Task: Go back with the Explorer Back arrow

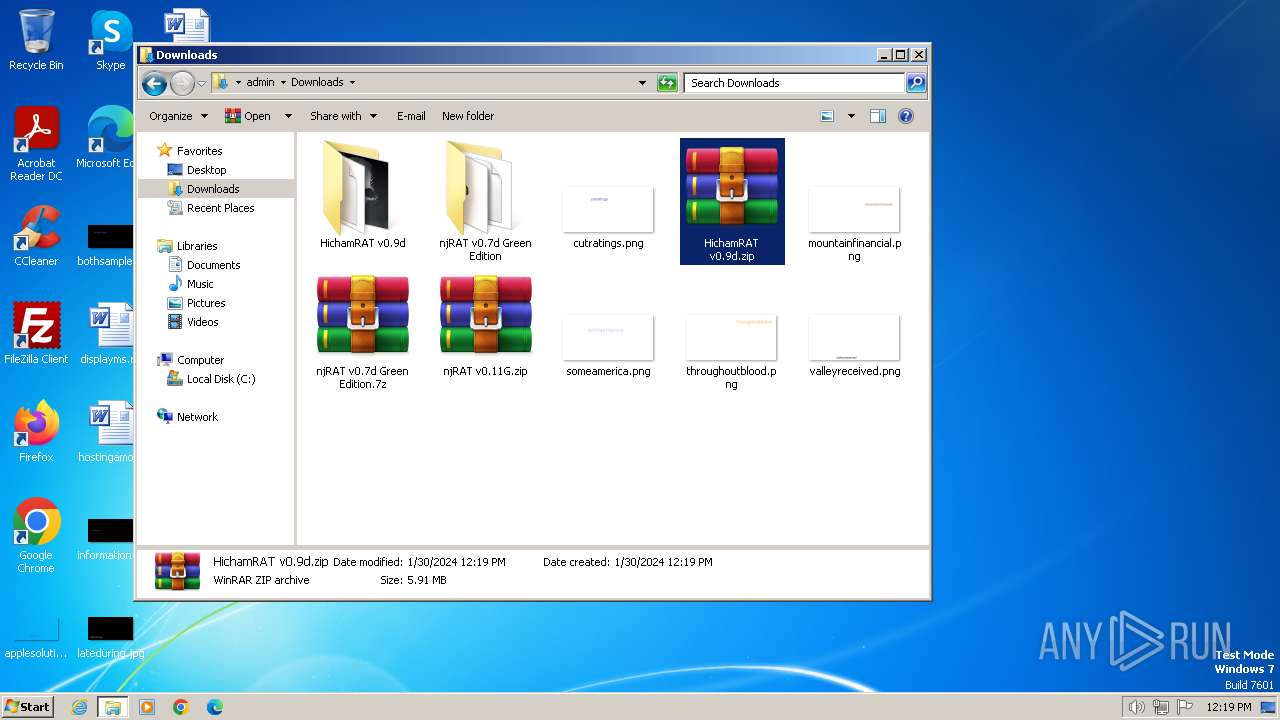Action: [154, 83]
